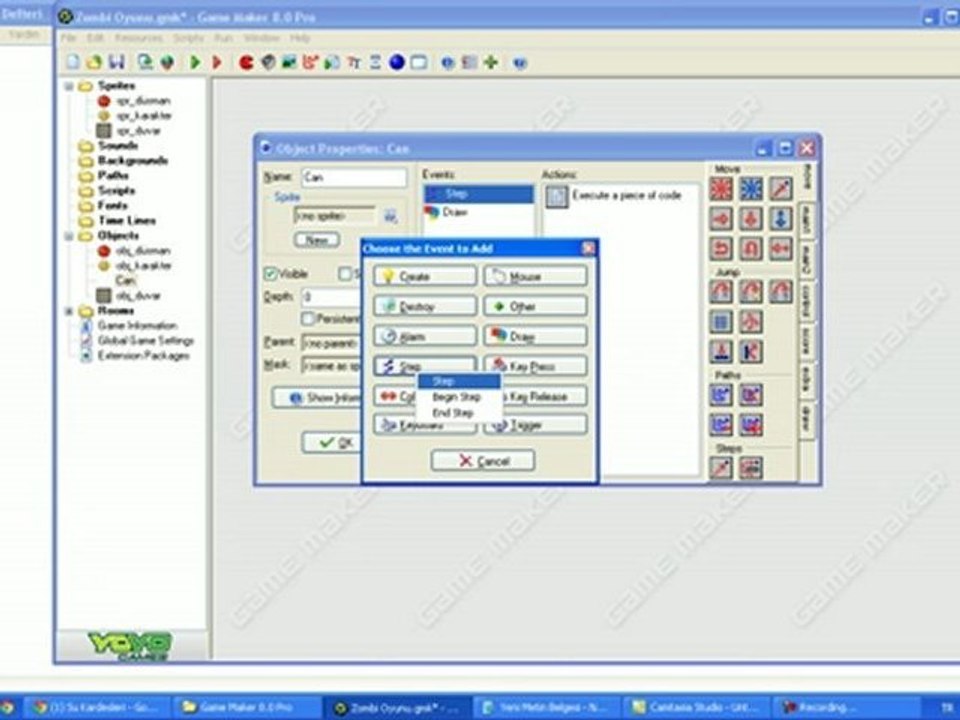Open the Resources menu

(x=139, y=38)
